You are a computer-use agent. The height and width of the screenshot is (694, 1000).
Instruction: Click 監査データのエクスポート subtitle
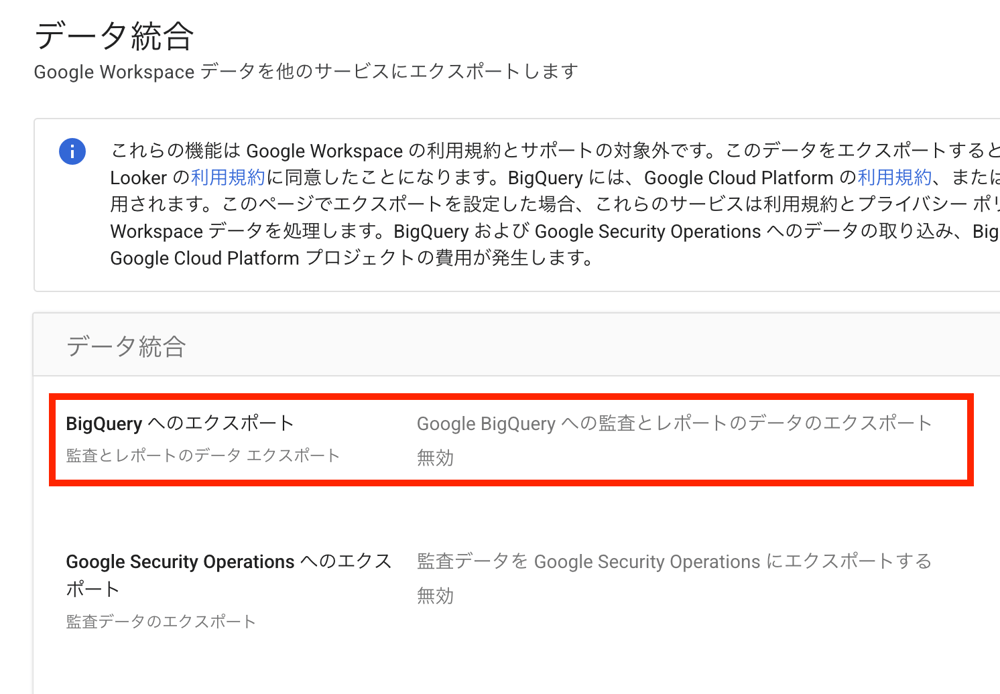[x=161, y=621]
